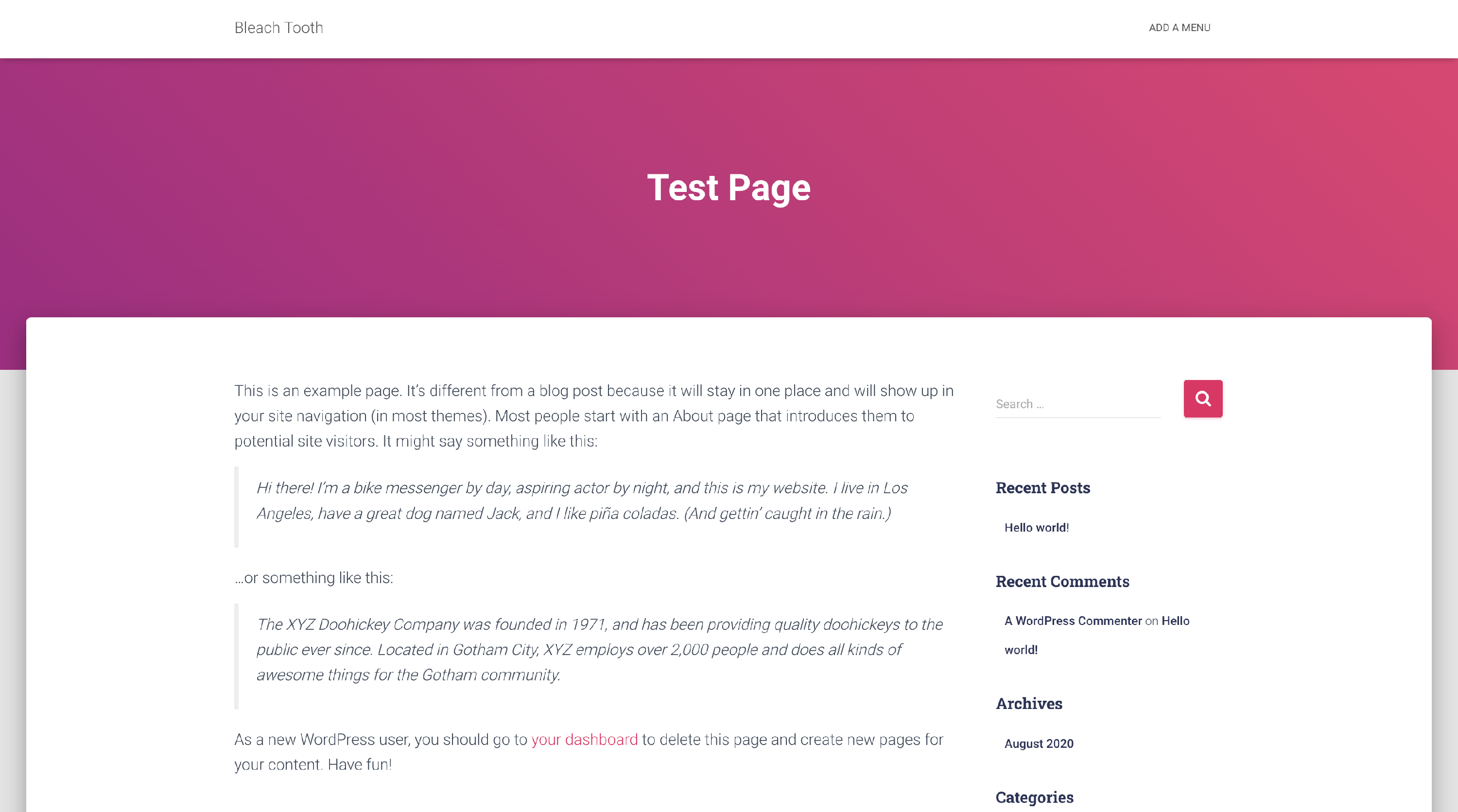Open the Bleach Tooth site title
The image size is (1458, 812).
tap(278, 28)
